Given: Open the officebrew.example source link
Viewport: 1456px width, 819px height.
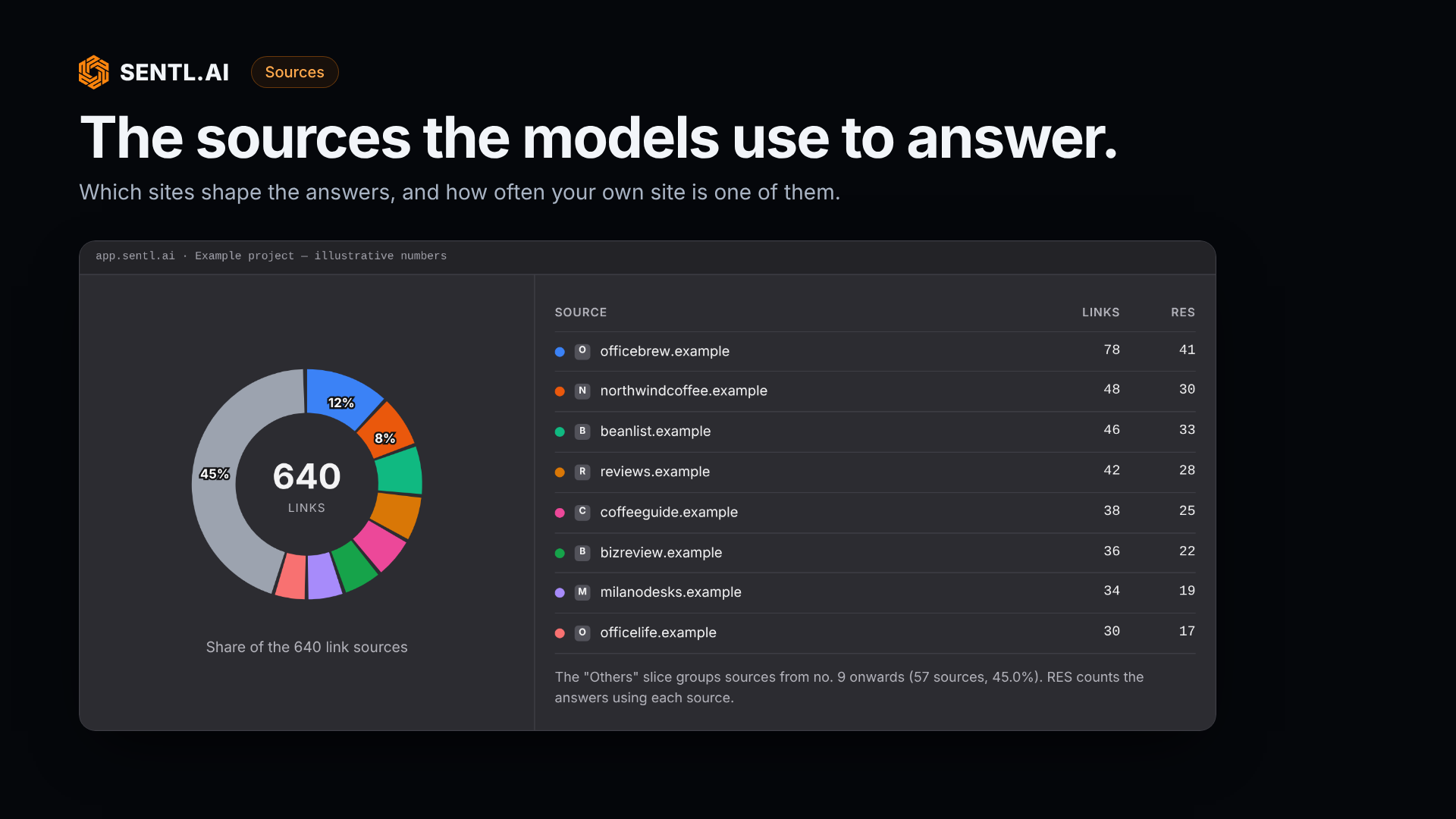Looking at the screenshot, I should [664, 351].
